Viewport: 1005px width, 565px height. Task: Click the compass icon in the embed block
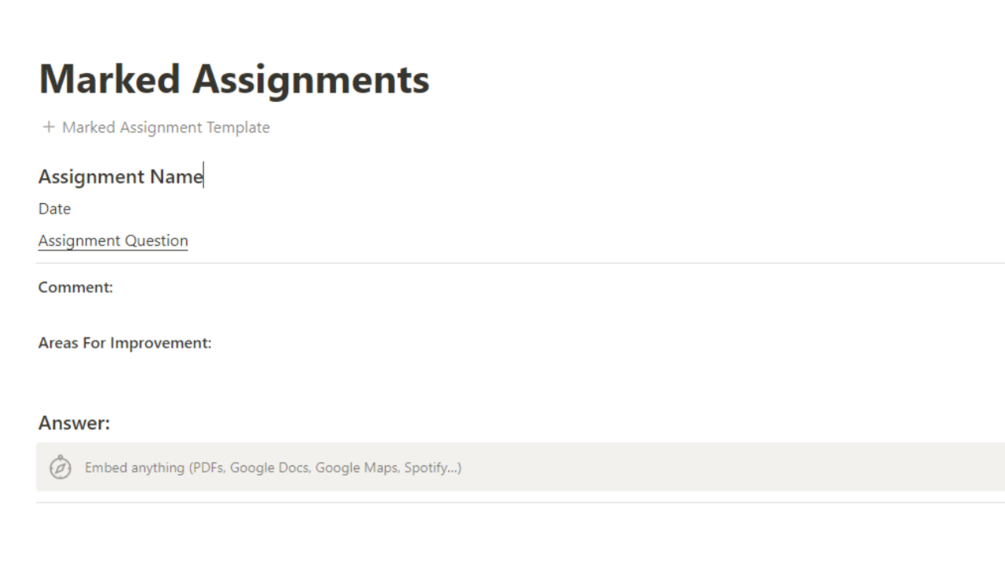point(60,467)
